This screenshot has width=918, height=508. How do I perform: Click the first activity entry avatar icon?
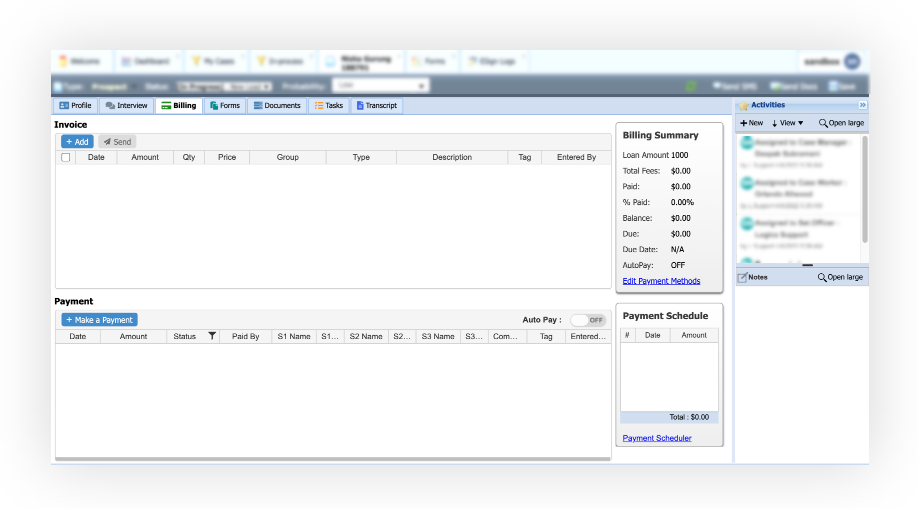click(746, 143)
